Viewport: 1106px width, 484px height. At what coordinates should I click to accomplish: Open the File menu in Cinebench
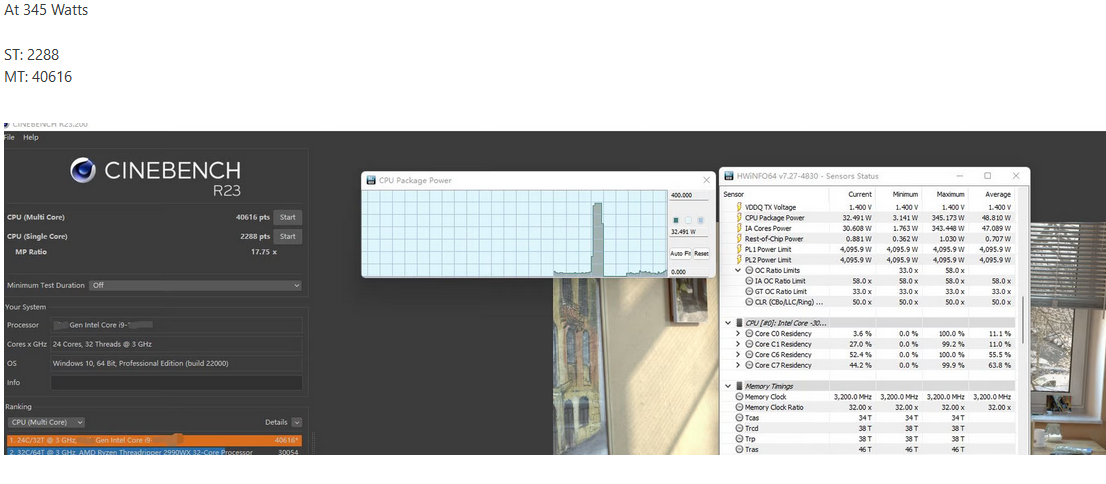coord(9,138)
